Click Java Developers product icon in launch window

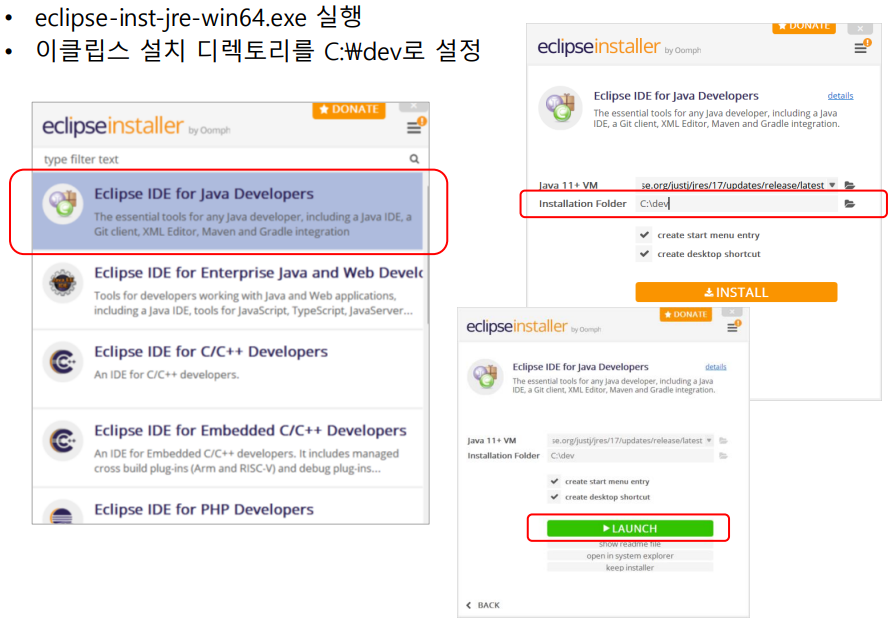[485, 377]
